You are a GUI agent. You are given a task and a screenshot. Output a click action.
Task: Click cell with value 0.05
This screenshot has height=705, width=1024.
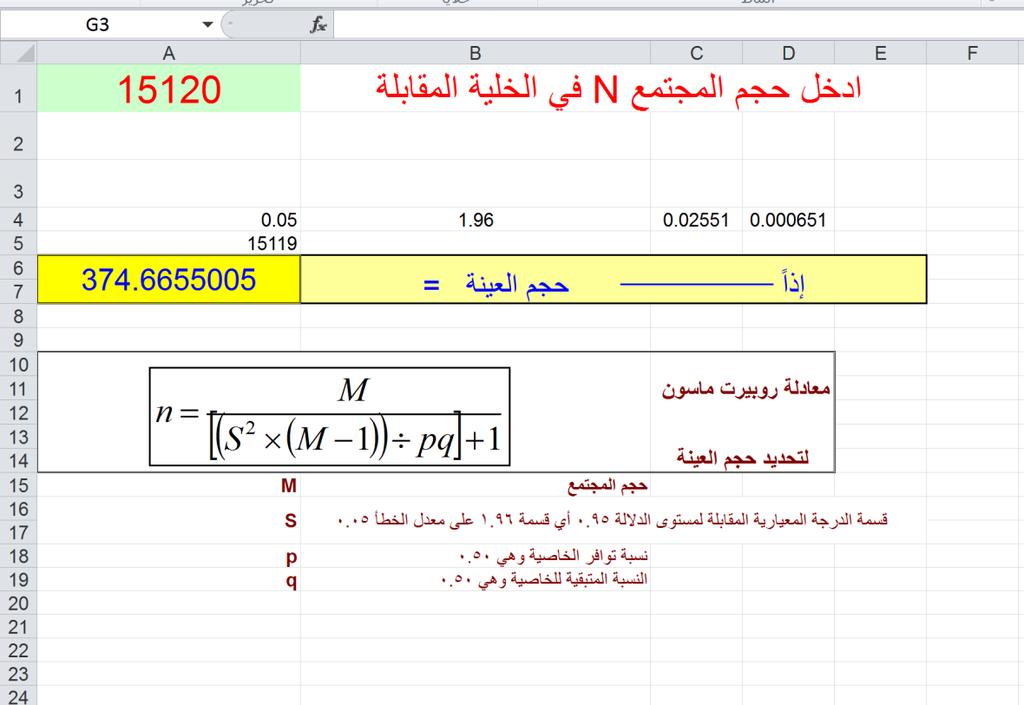[168, 220]
